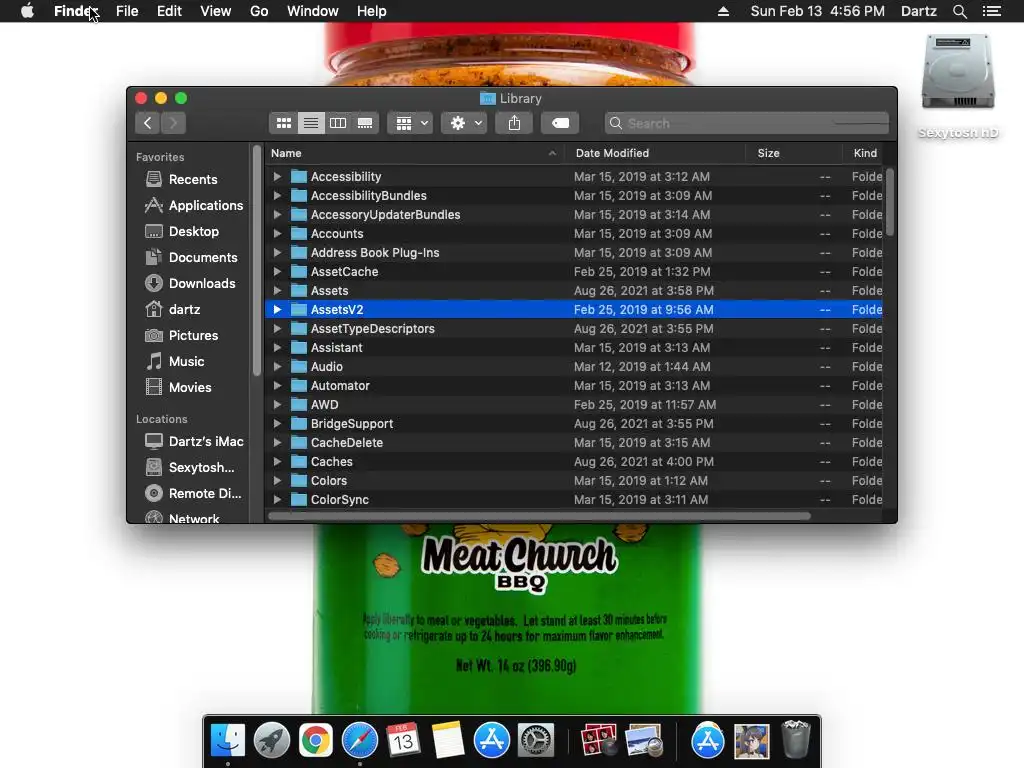1024x768 pixels.
Task: Select Documents in the sidebar
Action: click(191, 257)
